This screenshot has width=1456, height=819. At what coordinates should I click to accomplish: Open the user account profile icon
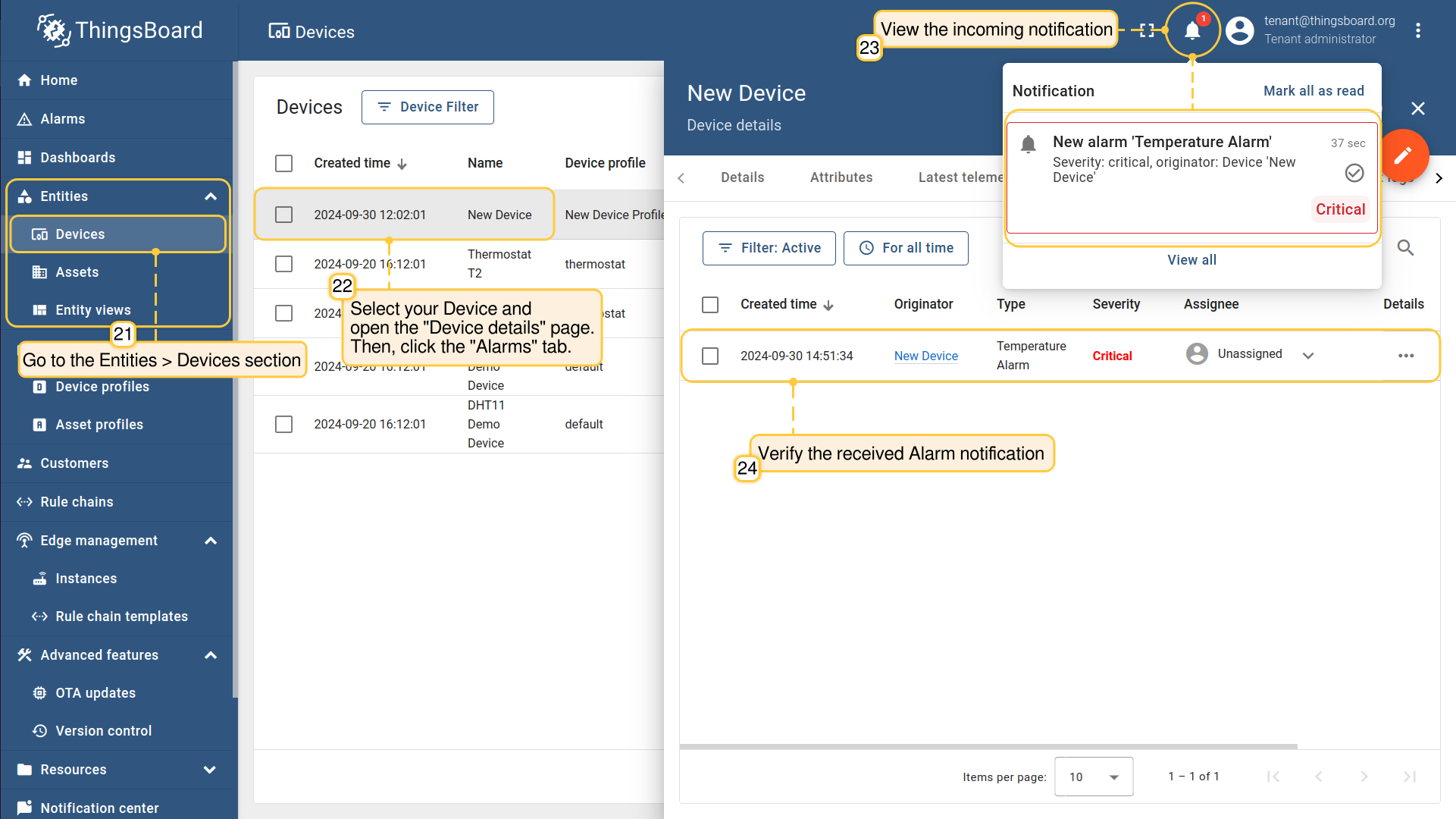click(x=1240, y=30)
